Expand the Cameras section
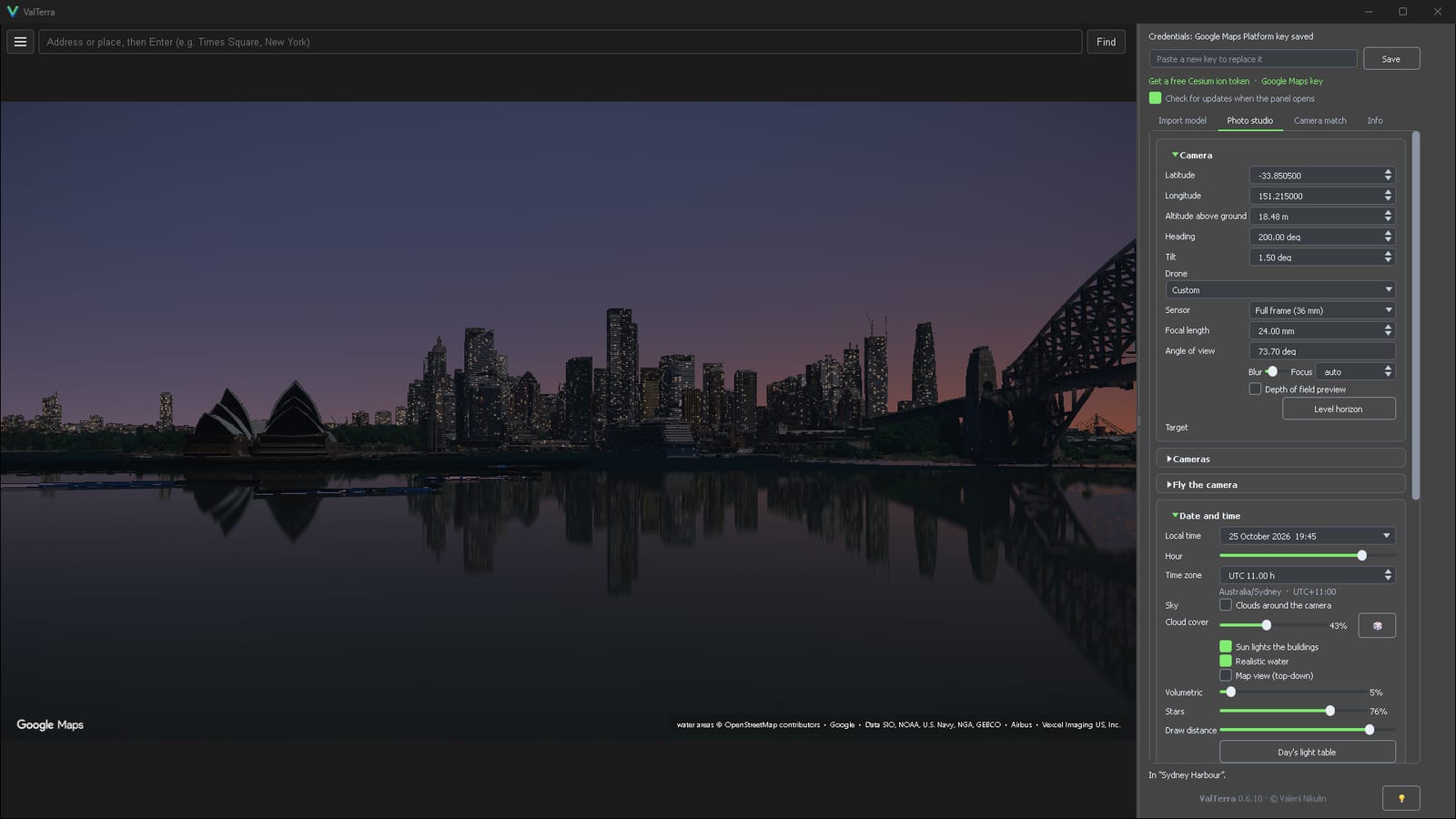 tap(1280, 459)
